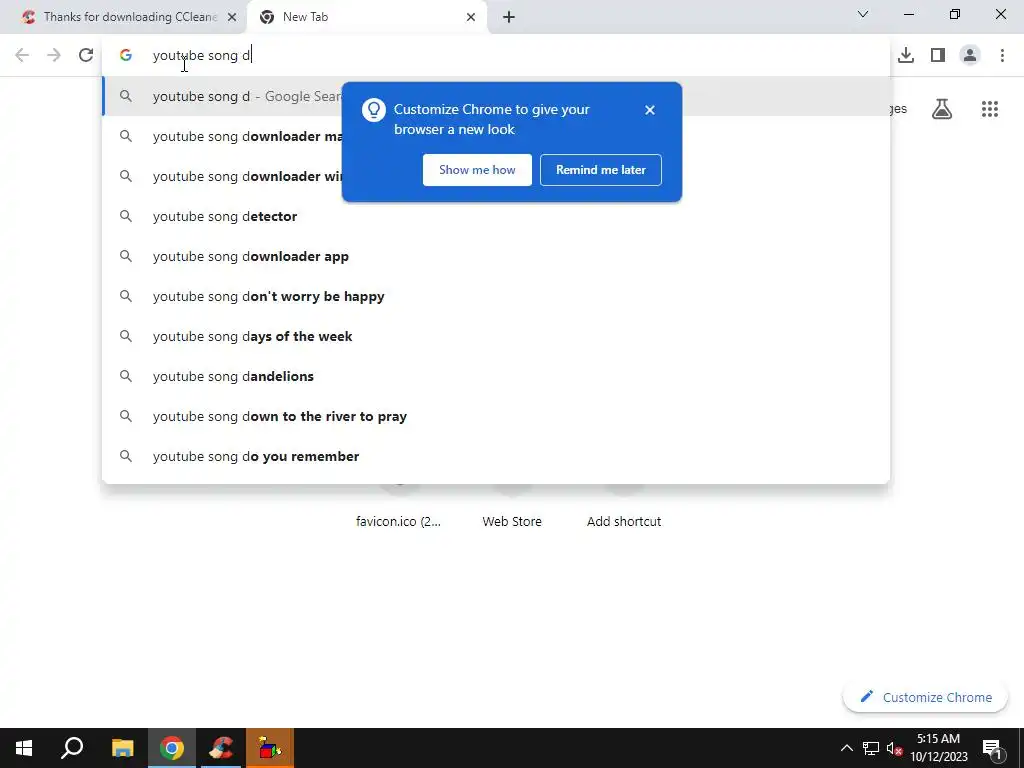Select the New Tab tab
The height and width of the screenshot is (768, 1024).
367,17
